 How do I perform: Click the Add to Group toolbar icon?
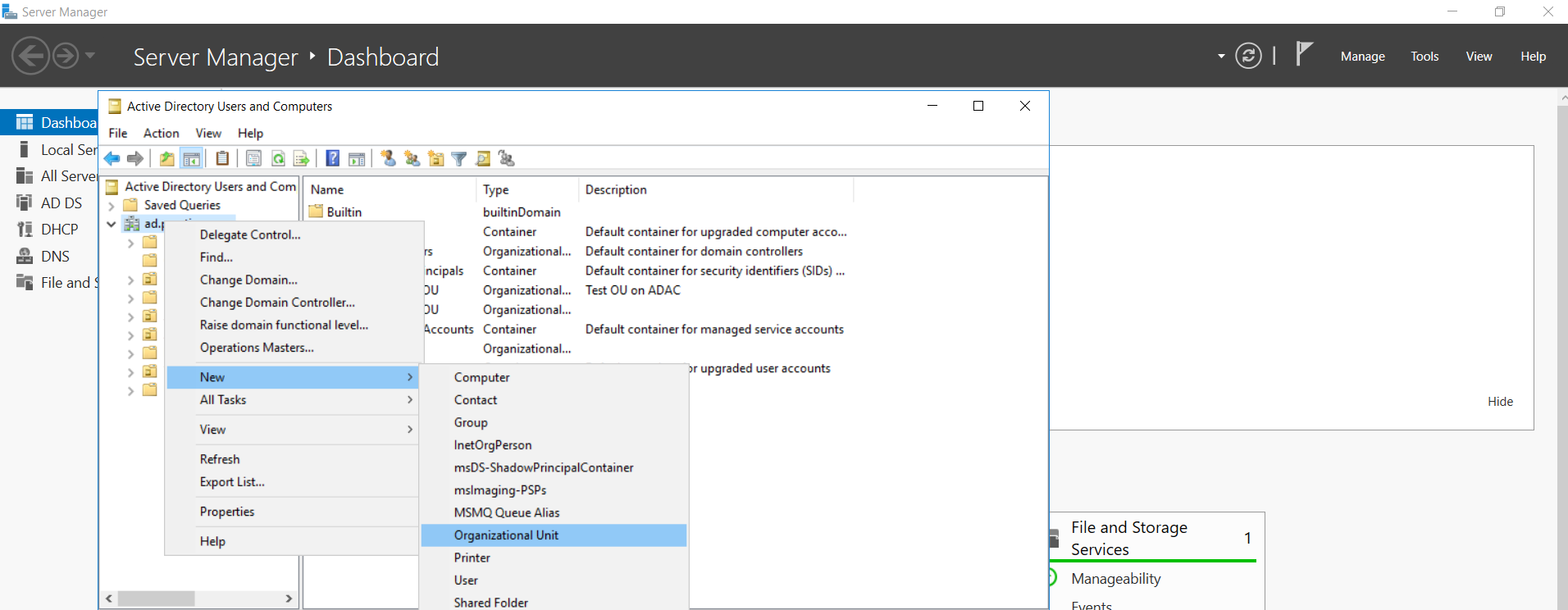click(x=506, y=158)
